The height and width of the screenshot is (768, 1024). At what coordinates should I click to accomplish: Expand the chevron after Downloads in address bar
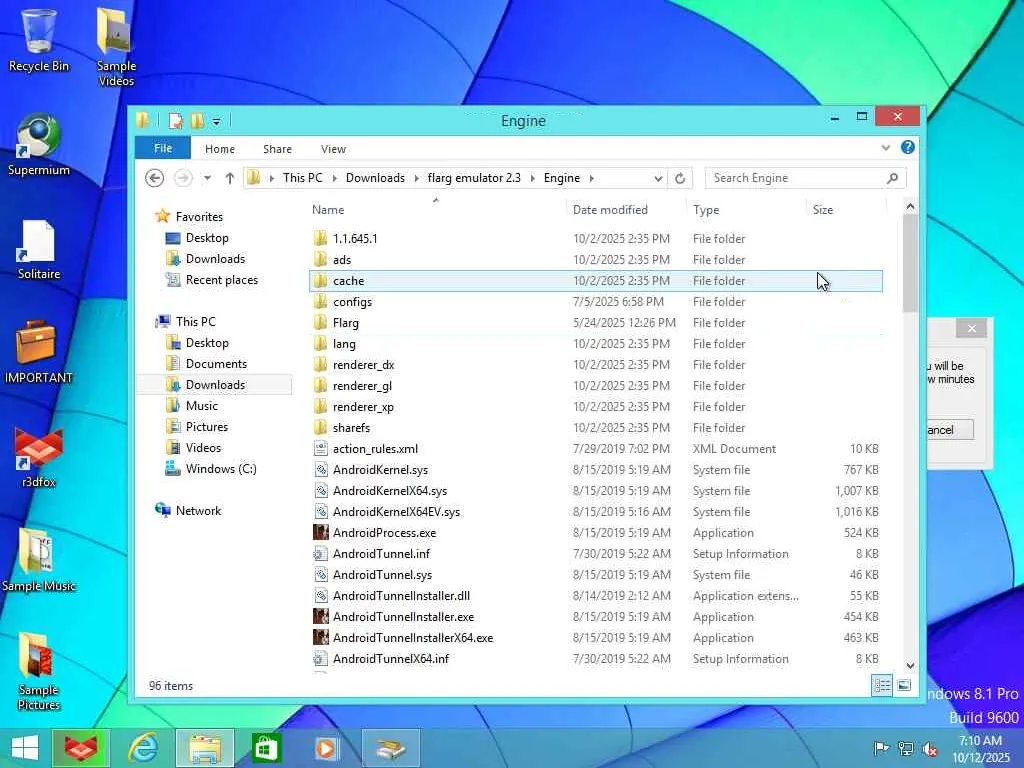[x=416, y=178]
